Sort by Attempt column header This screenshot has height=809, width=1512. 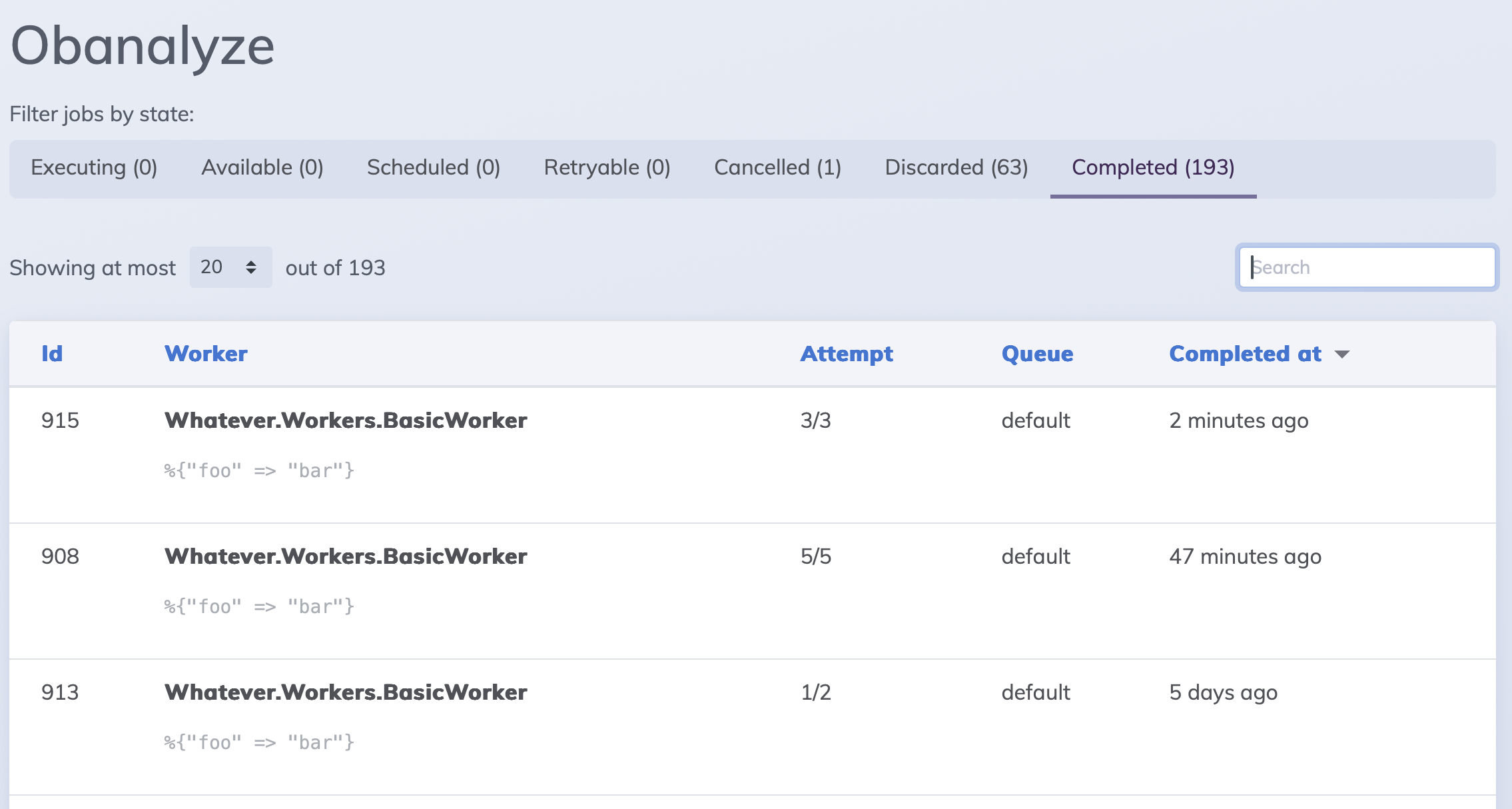coord(846,354)
